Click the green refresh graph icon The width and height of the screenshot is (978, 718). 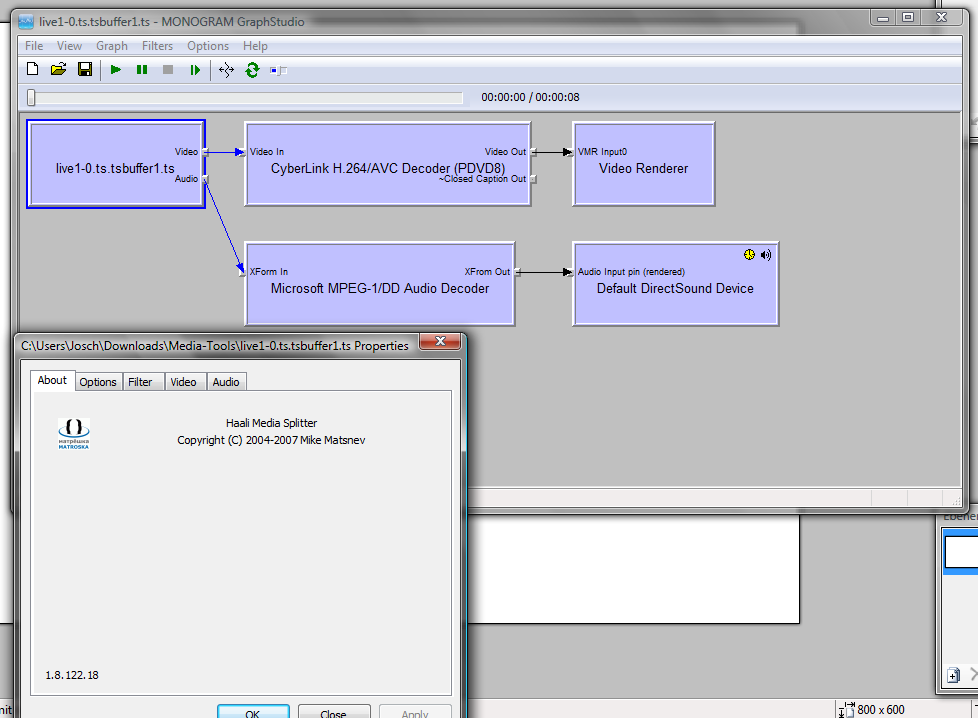click(252, 70)
